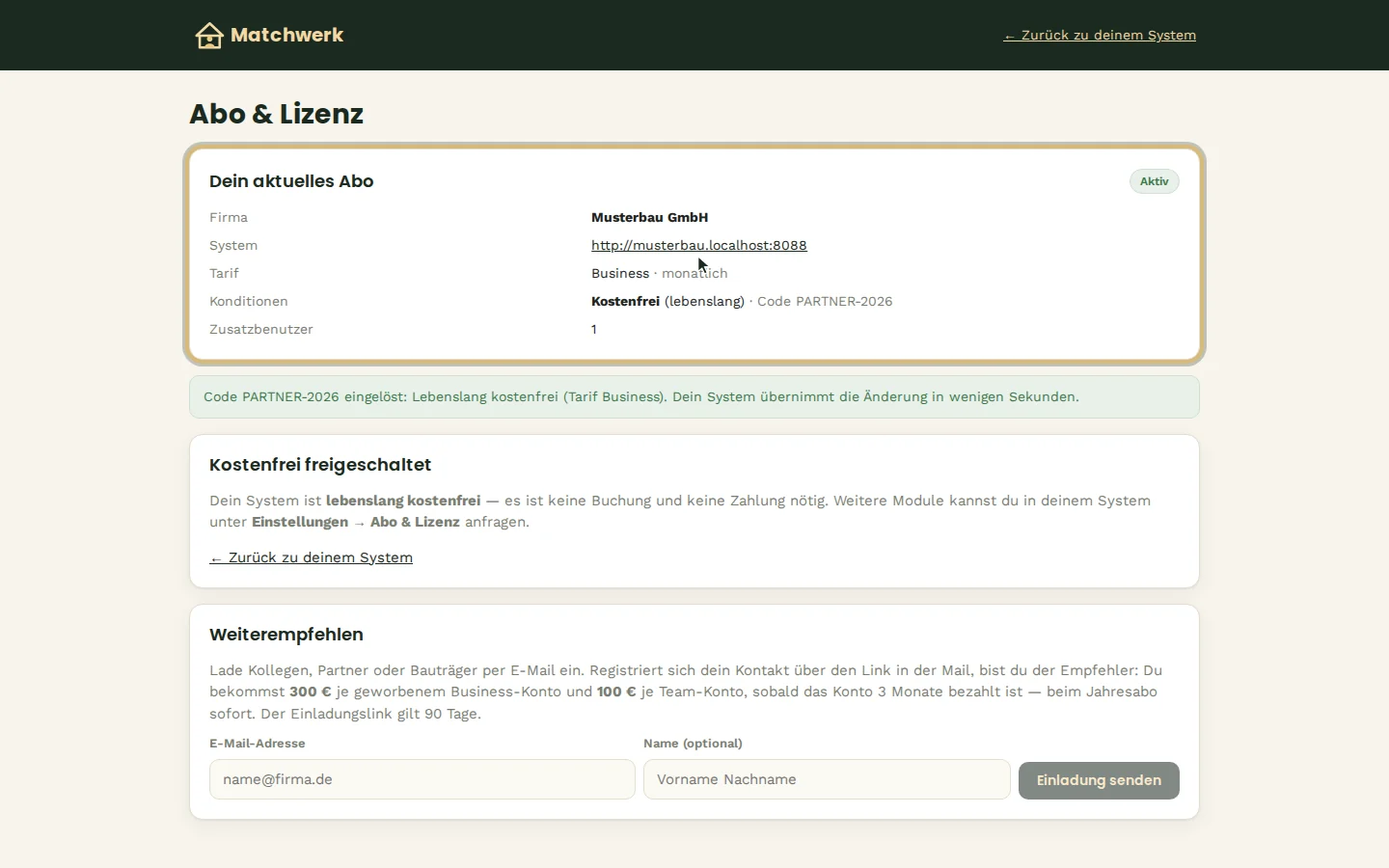
Task: Click the Kostenfrei (lebenslang) conditions value
Action: pyautogui.click(x=667, y=301)
